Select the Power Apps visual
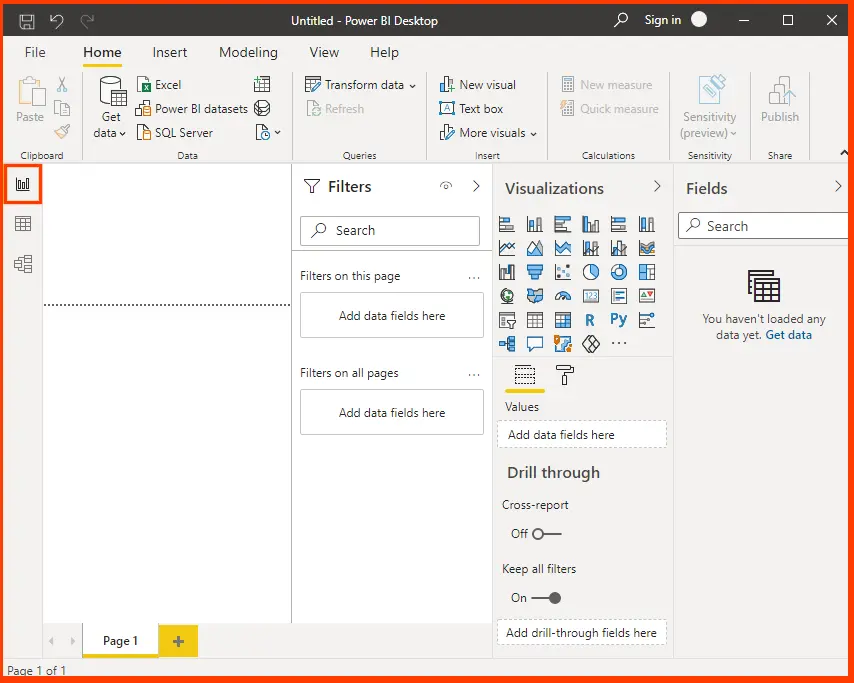Viewport: 854px width, 683px height. (x=590, y=344)
